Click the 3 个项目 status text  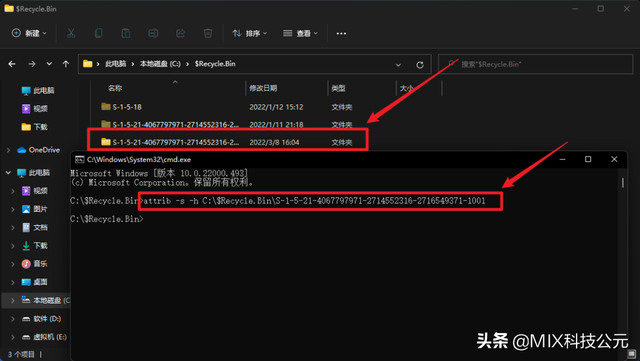pyautogui.click(x=21, y=354)
